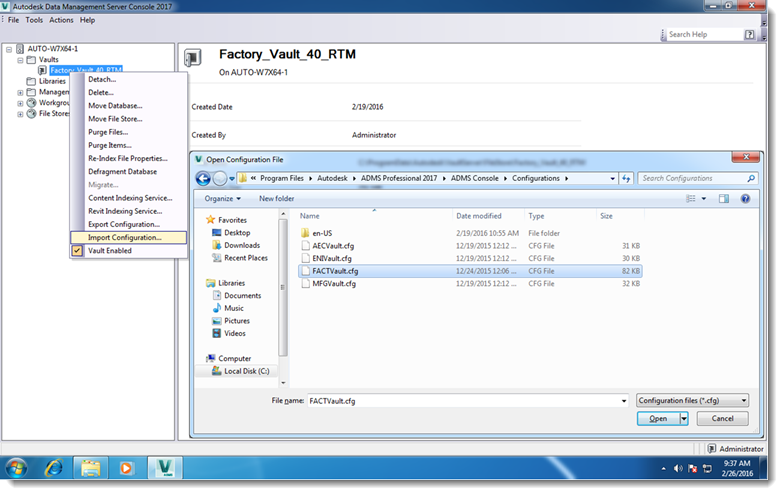Open Windows Explorer from taskbar

(x=91, y=469)
